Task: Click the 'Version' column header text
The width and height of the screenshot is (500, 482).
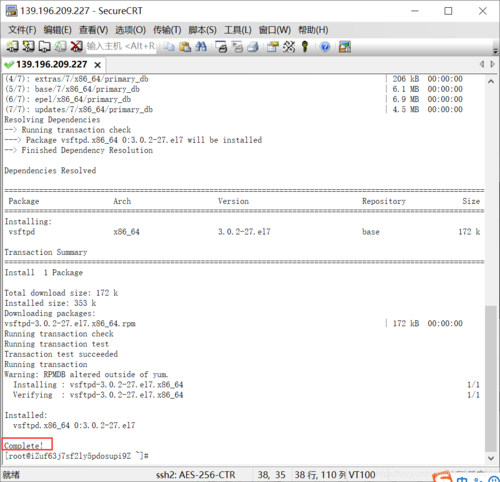Action: pos(233,201)
